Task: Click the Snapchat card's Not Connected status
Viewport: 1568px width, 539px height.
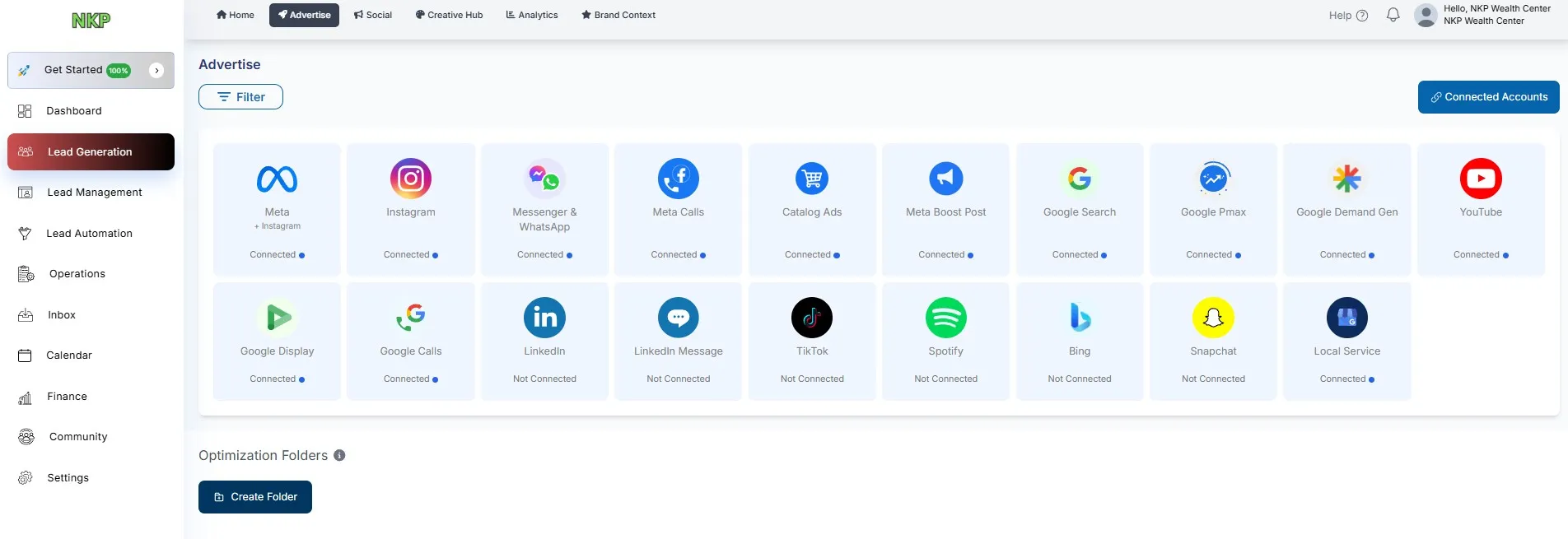Action: [1214, 379]
